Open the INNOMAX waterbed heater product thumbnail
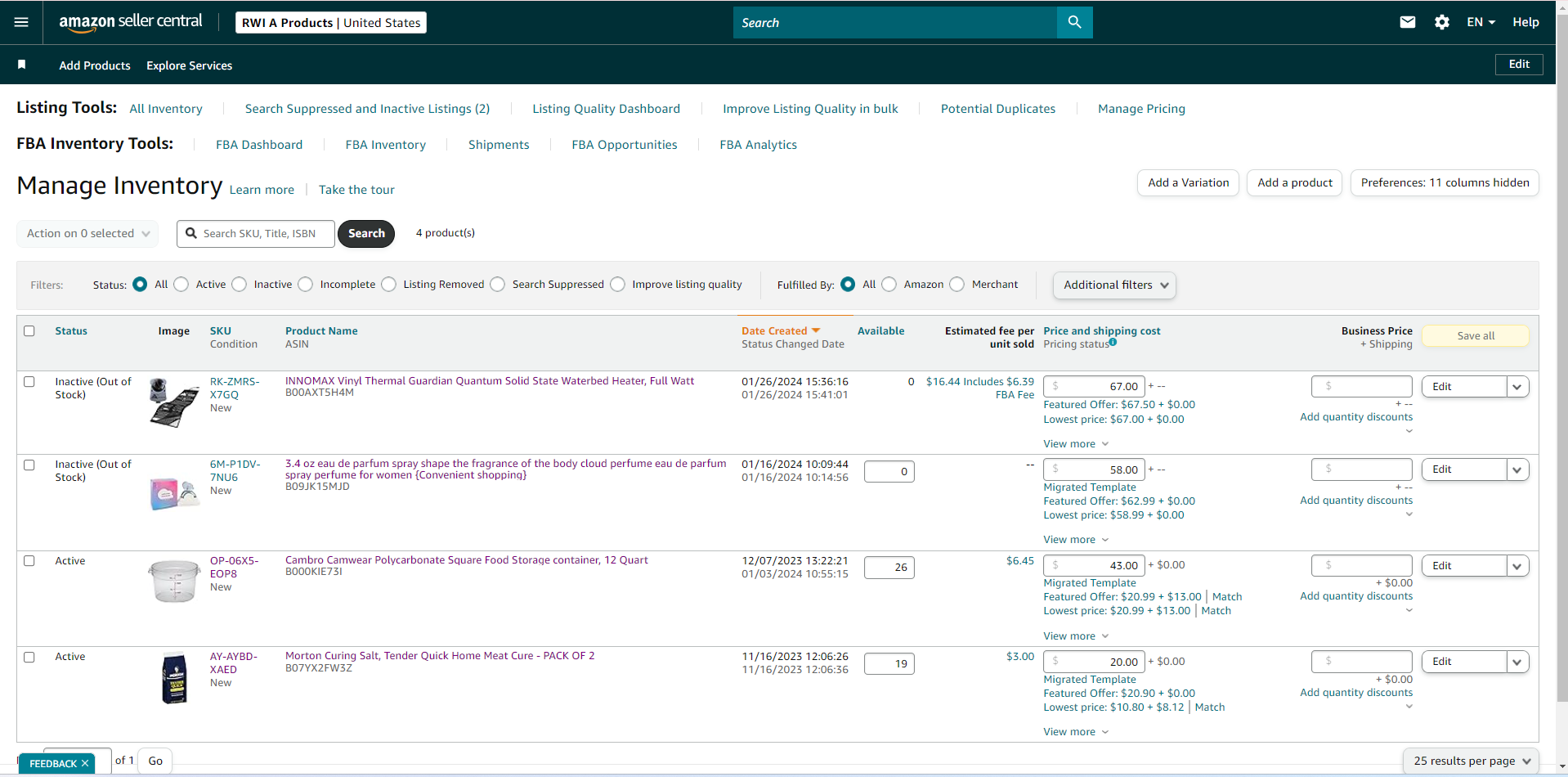The width and height of the screenshot is (1568, 777). point(174,402)
